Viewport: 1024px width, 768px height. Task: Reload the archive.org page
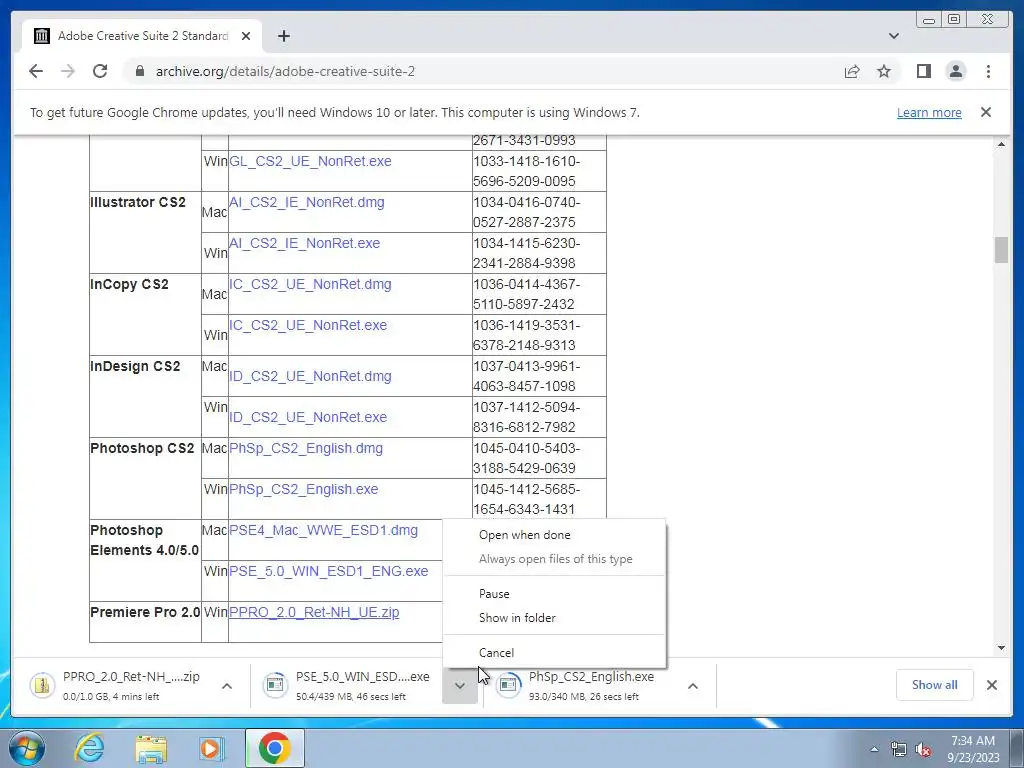coord(100,71)
